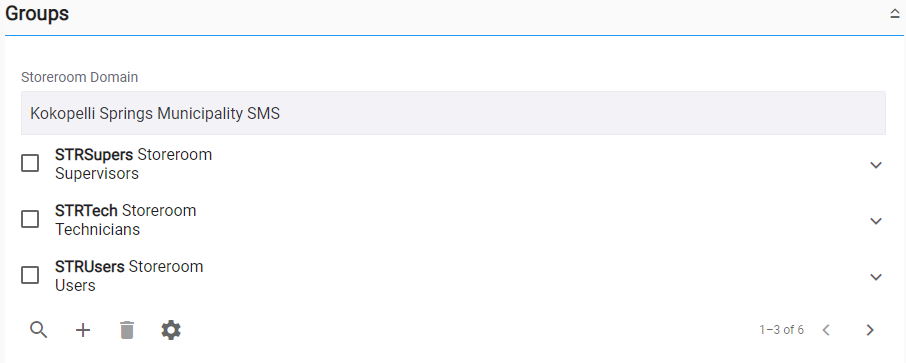The width and height of the screenshot is (906, 363).
Task: Go to the next page of groups
Action: coord(870,330)
